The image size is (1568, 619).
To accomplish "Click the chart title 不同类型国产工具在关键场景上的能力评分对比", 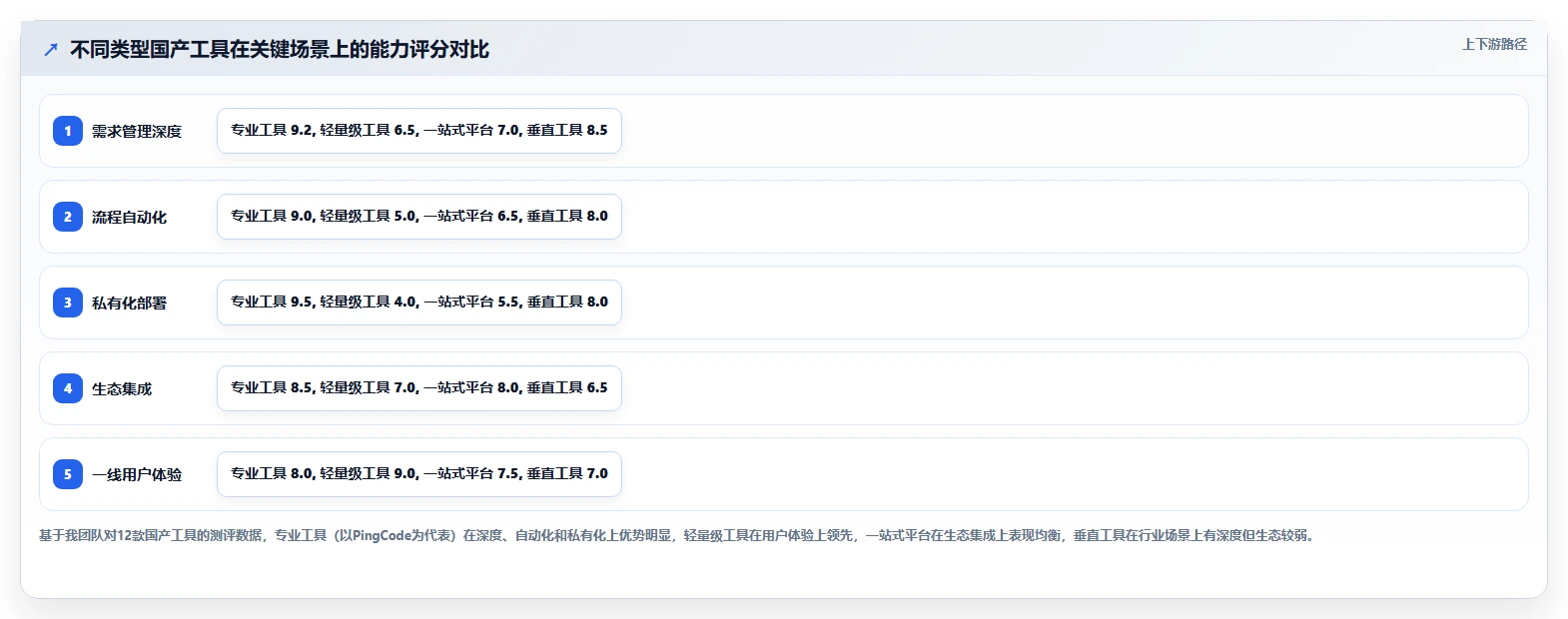I will coord(280,49).
